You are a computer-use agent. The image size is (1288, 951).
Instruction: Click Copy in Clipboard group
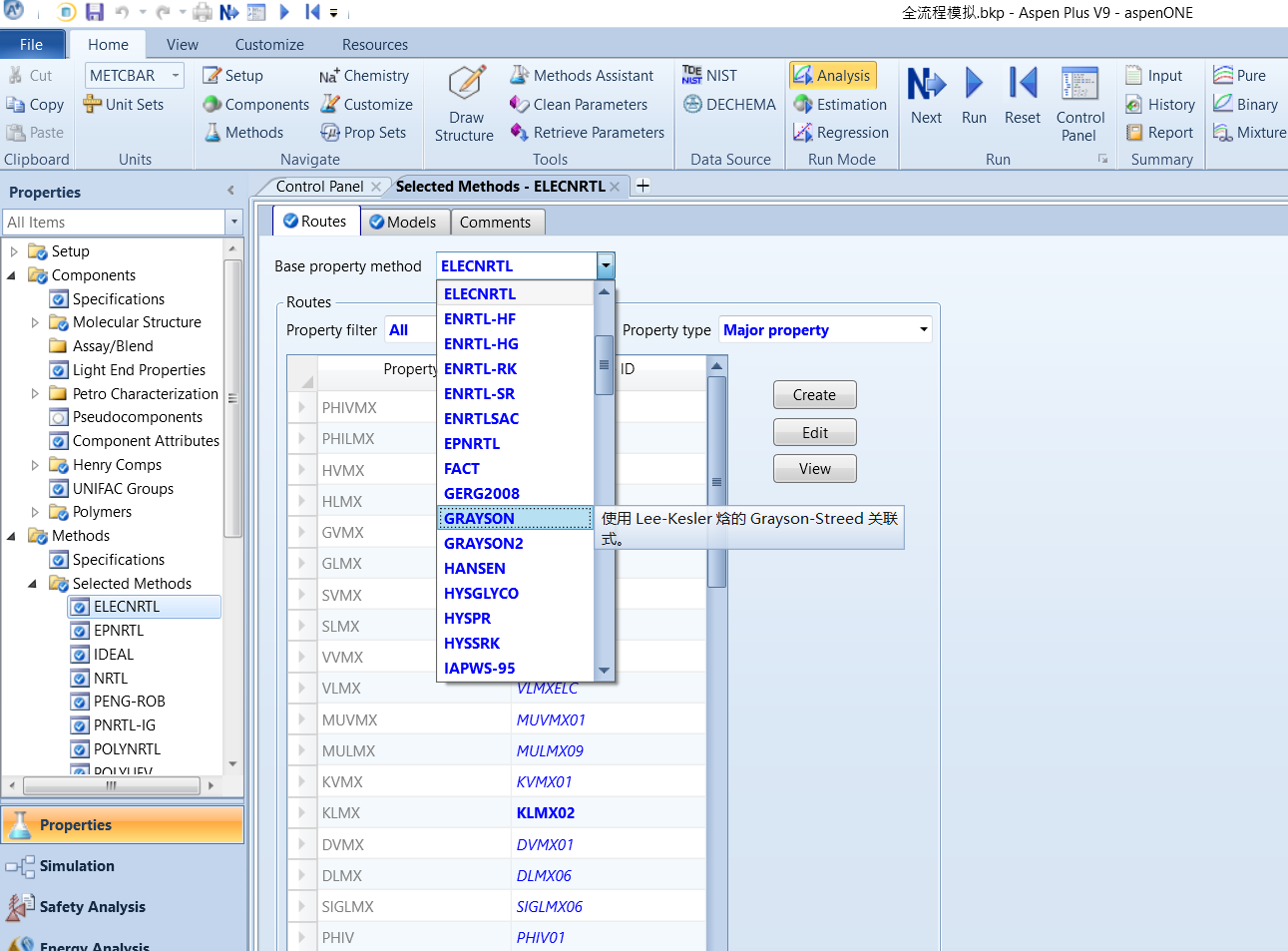click(x=35, y=104)
